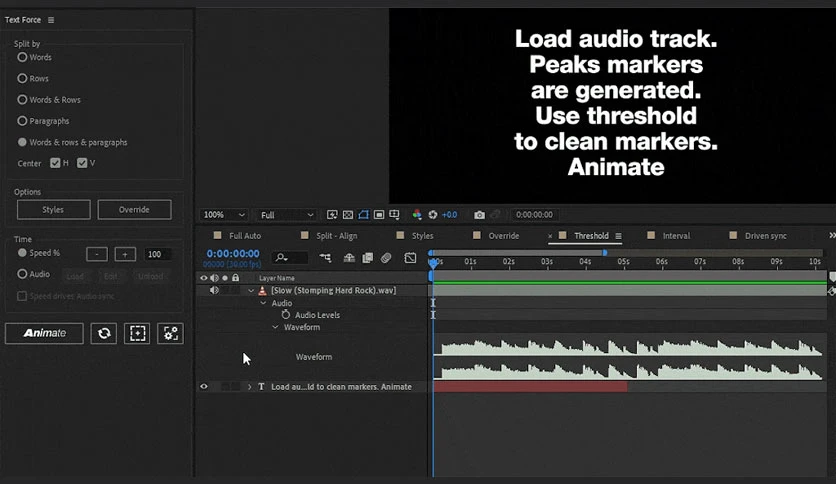The height and width of the screenshot is (484, 836).
Task: Click the audio file icon of wav layer
Action: tap(262, 291)
